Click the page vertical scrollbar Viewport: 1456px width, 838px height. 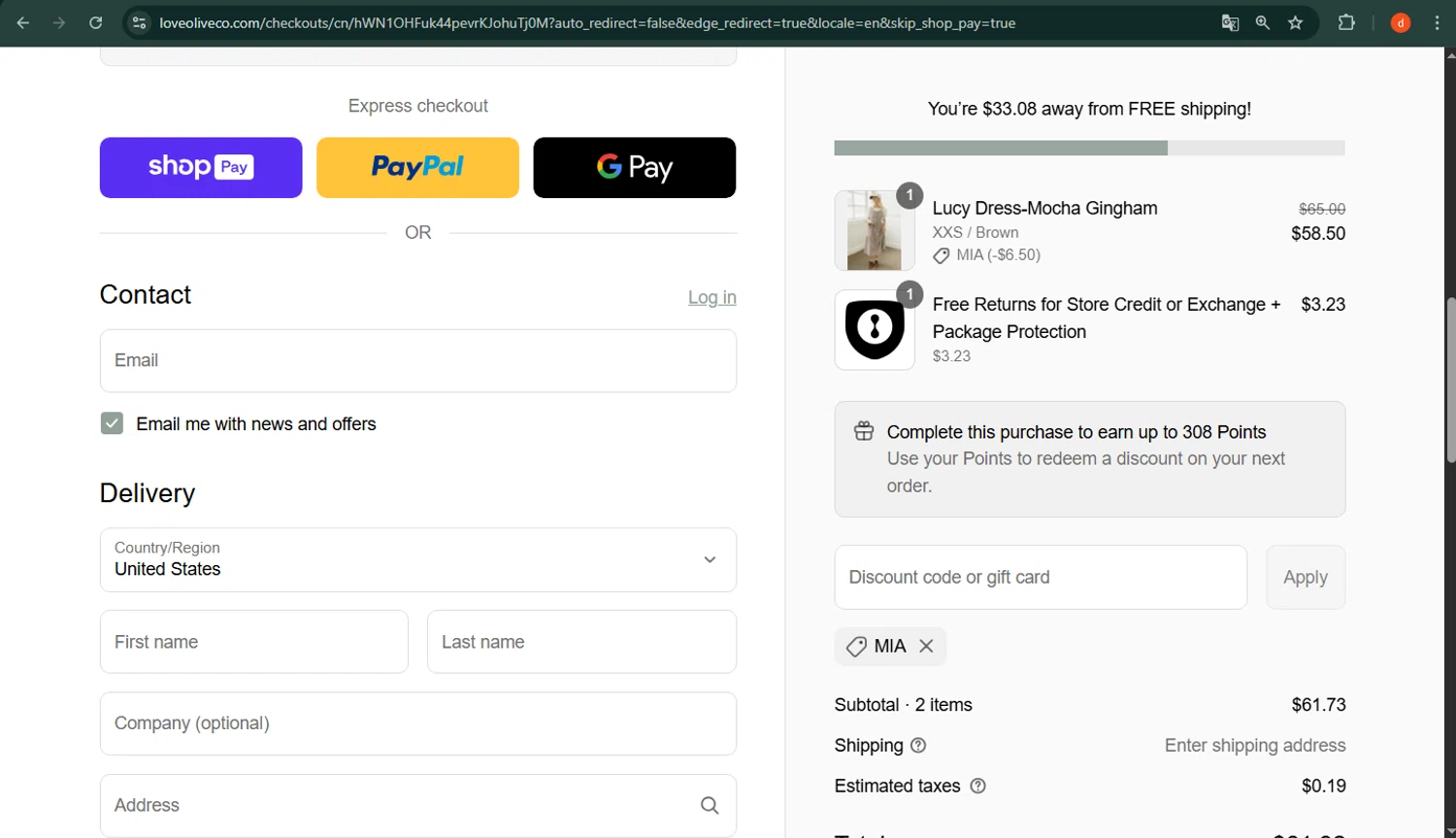1450,379
